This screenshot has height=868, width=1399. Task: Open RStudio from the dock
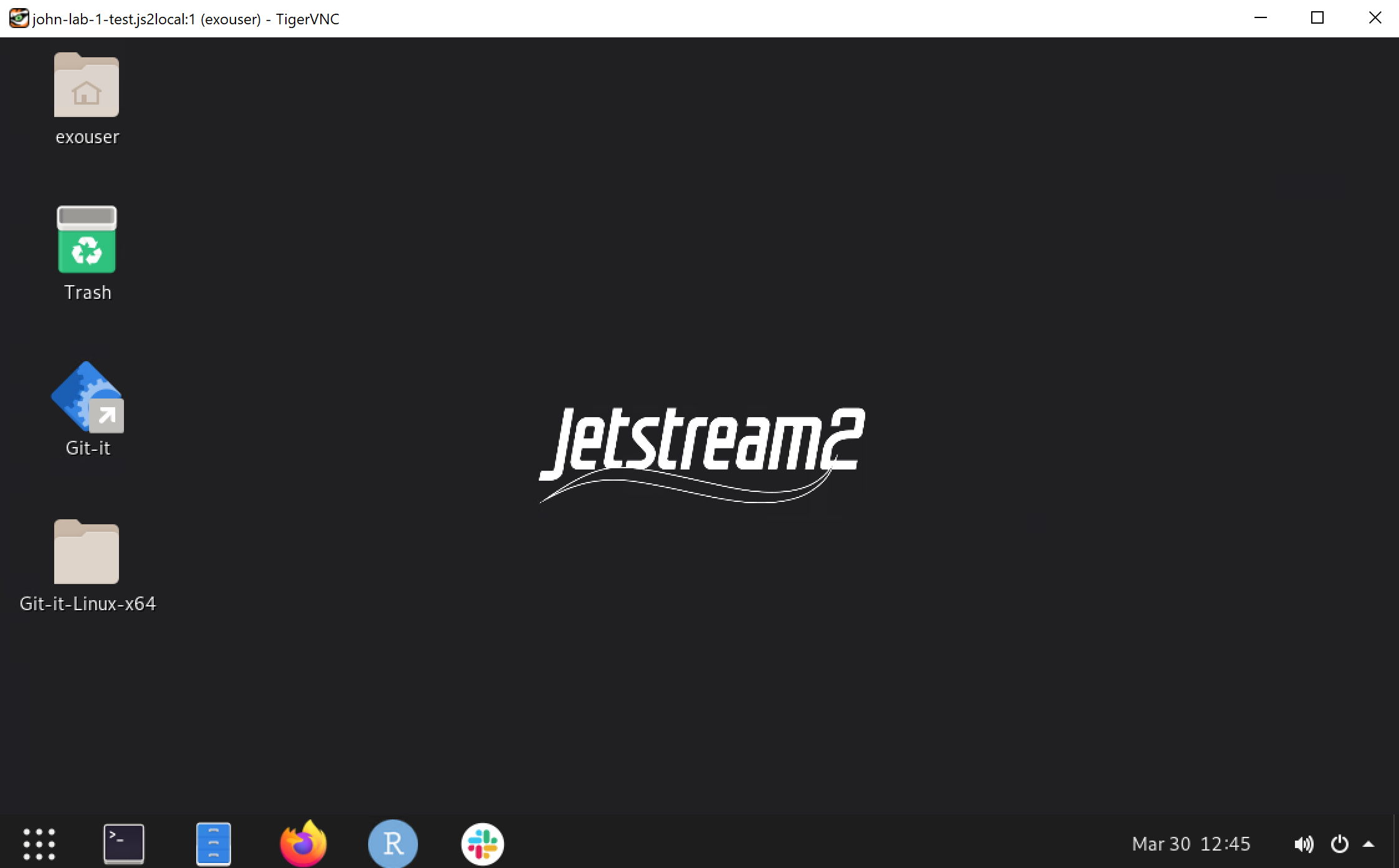pyautogui.click(x=393, y=844)
